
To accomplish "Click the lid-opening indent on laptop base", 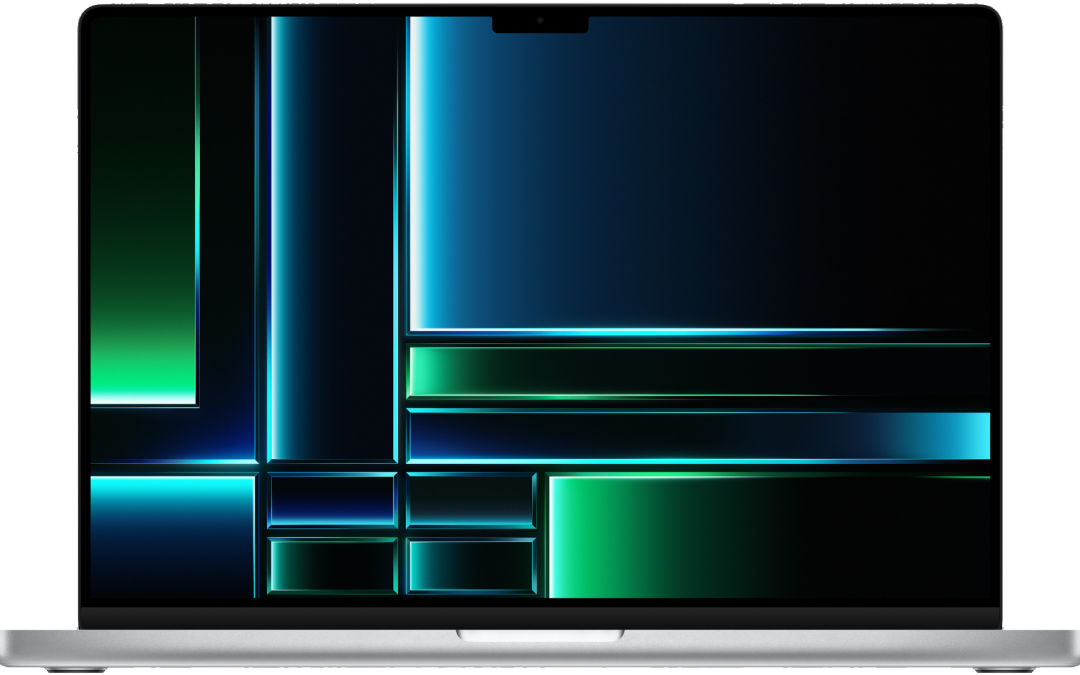I will pos(540,634).
